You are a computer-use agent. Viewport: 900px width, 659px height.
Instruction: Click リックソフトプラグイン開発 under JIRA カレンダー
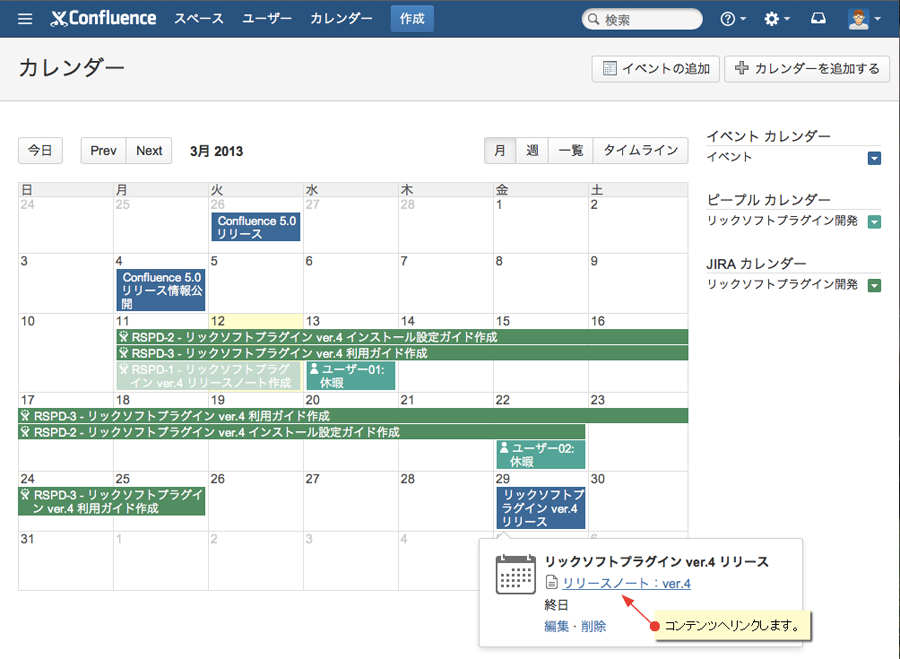pos(782,284)
